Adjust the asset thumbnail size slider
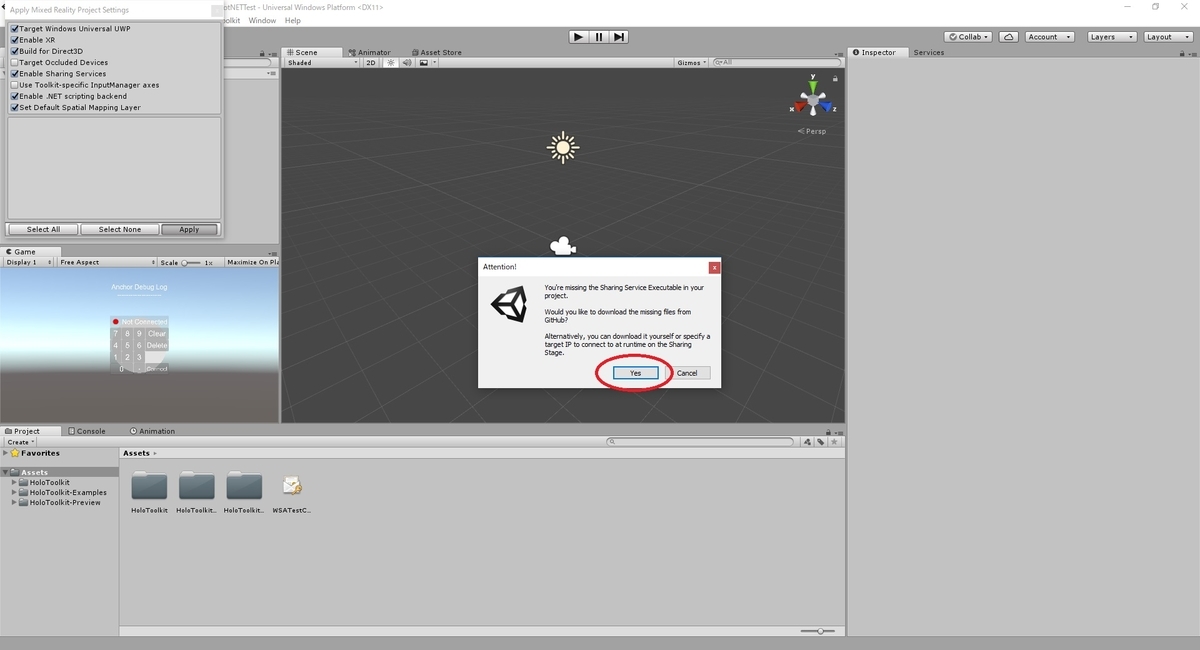 pos(819,631)
